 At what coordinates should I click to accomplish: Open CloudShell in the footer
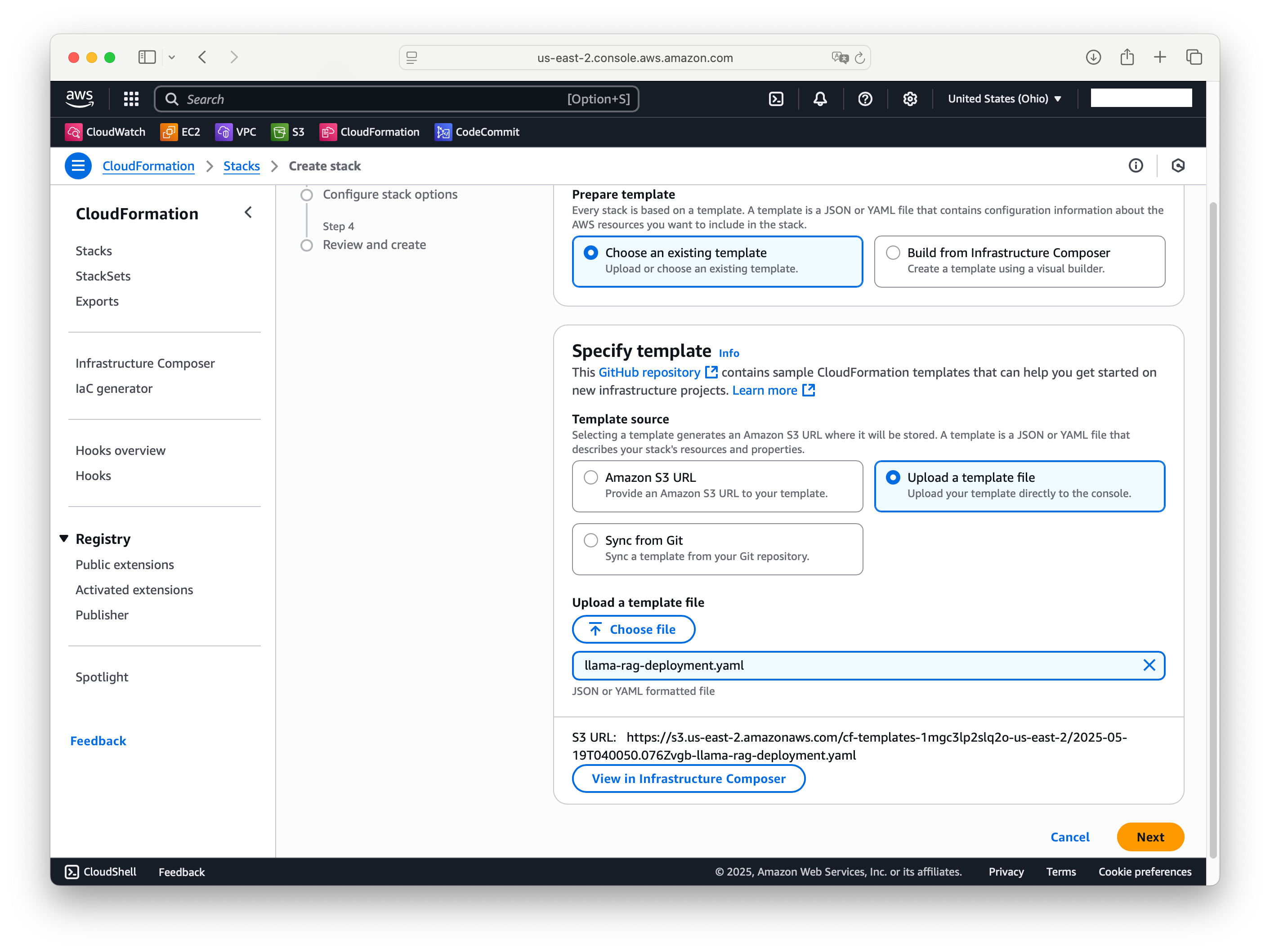pyautogui.click(x=100, y=872)
